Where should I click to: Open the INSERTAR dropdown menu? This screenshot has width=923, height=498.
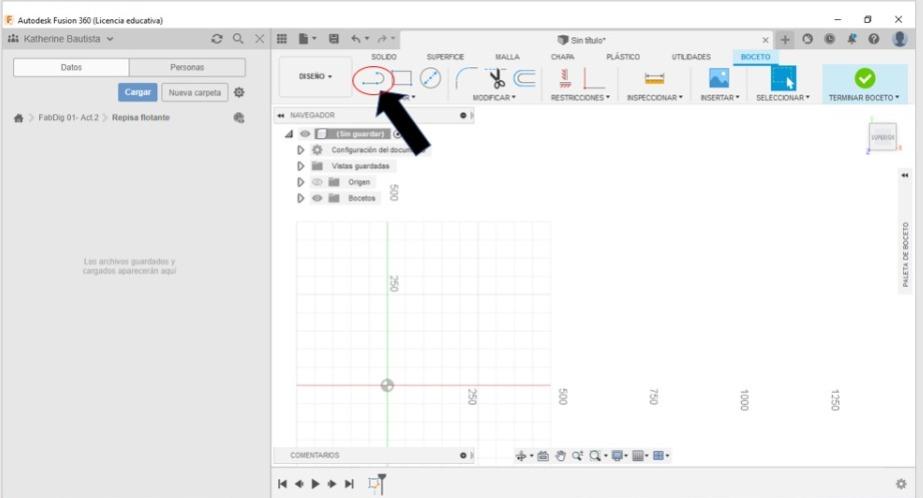719,98
